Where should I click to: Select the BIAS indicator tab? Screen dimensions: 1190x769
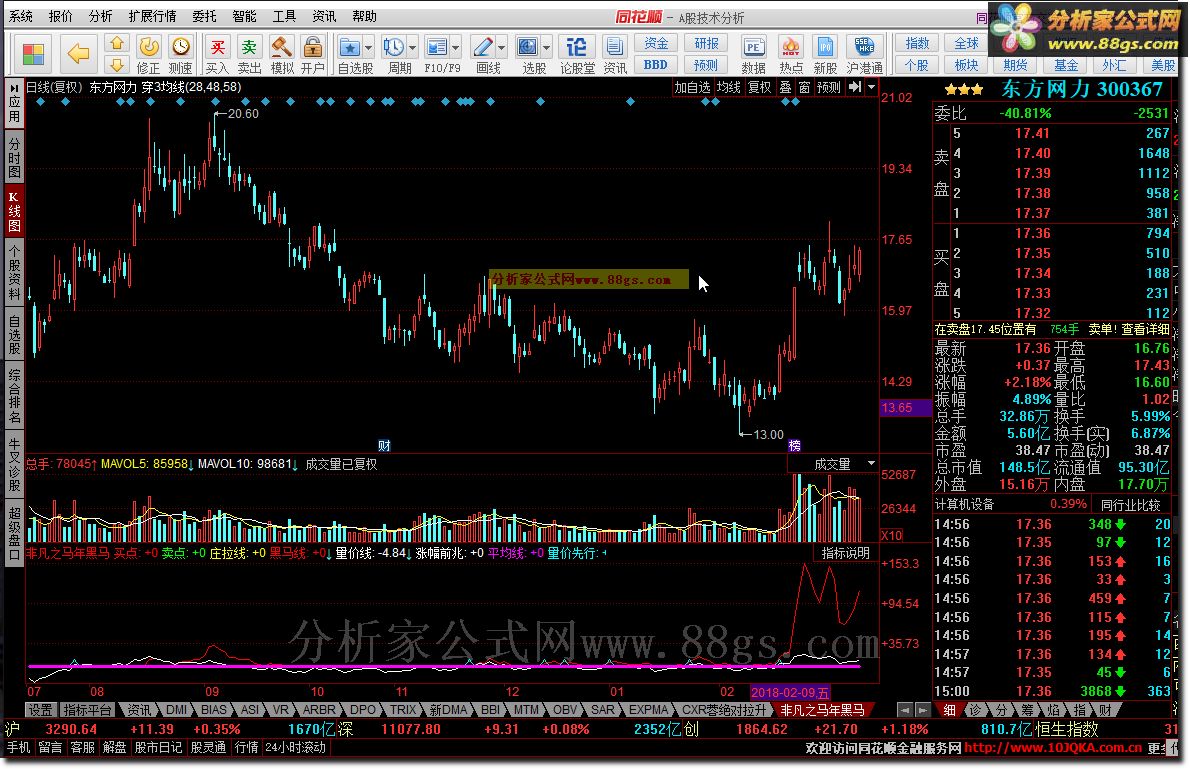(214, 710)
